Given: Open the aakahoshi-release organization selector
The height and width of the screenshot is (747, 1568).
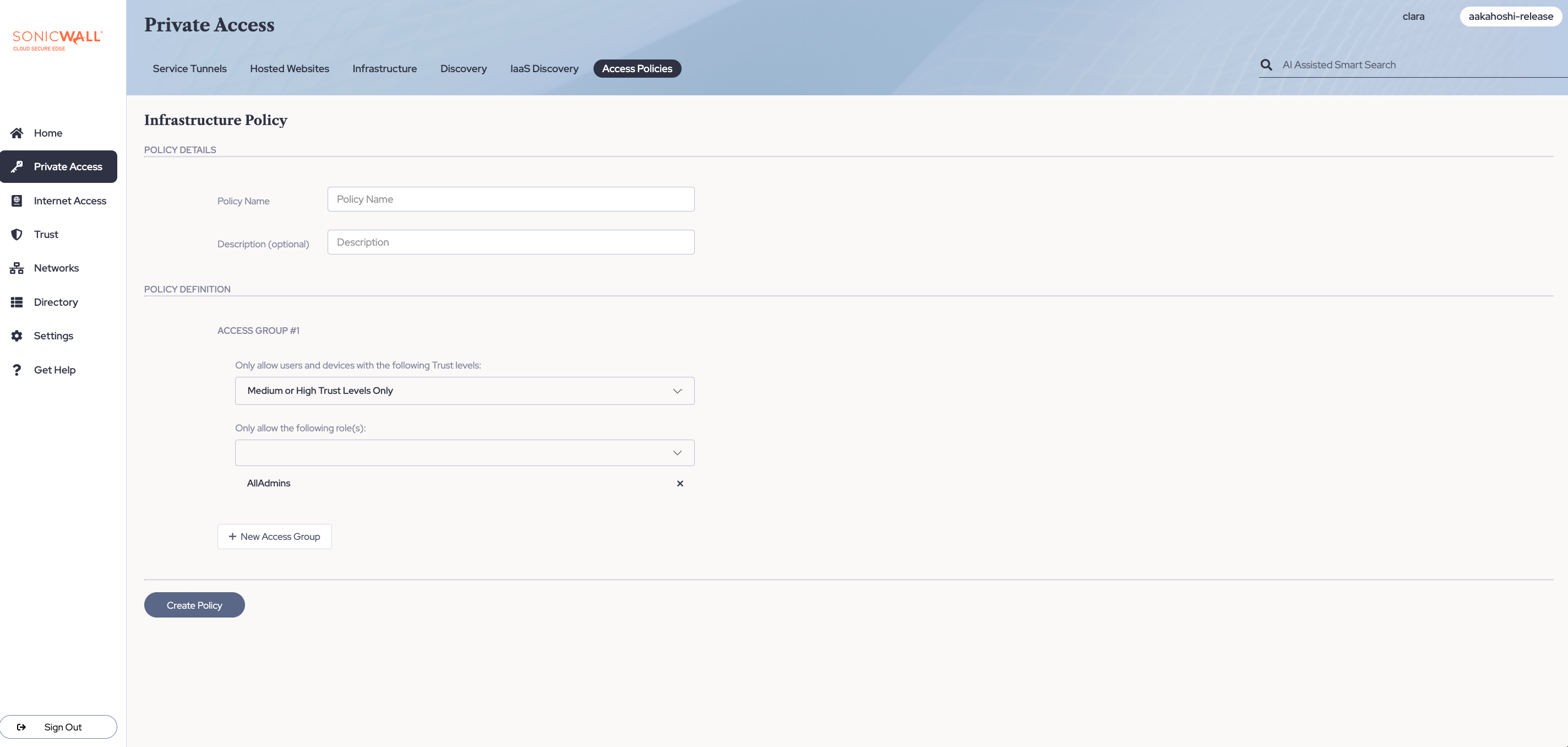Looking at the screenshot, I should [1510, 17].
